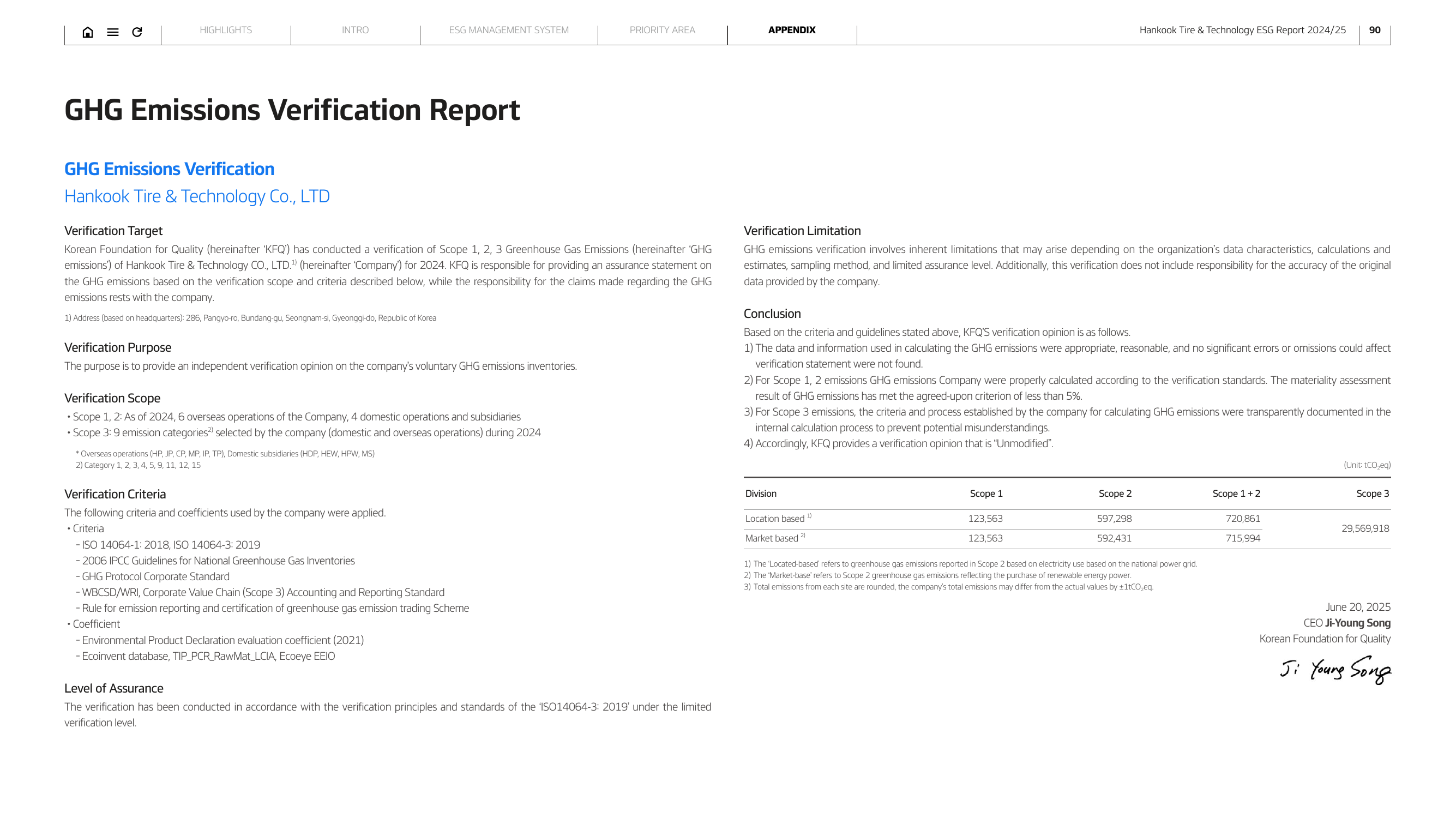Click the 'Scope 1 + 2' column header
The width and height of the screenshot is (1456, 818).
(x=1236, y=494)
